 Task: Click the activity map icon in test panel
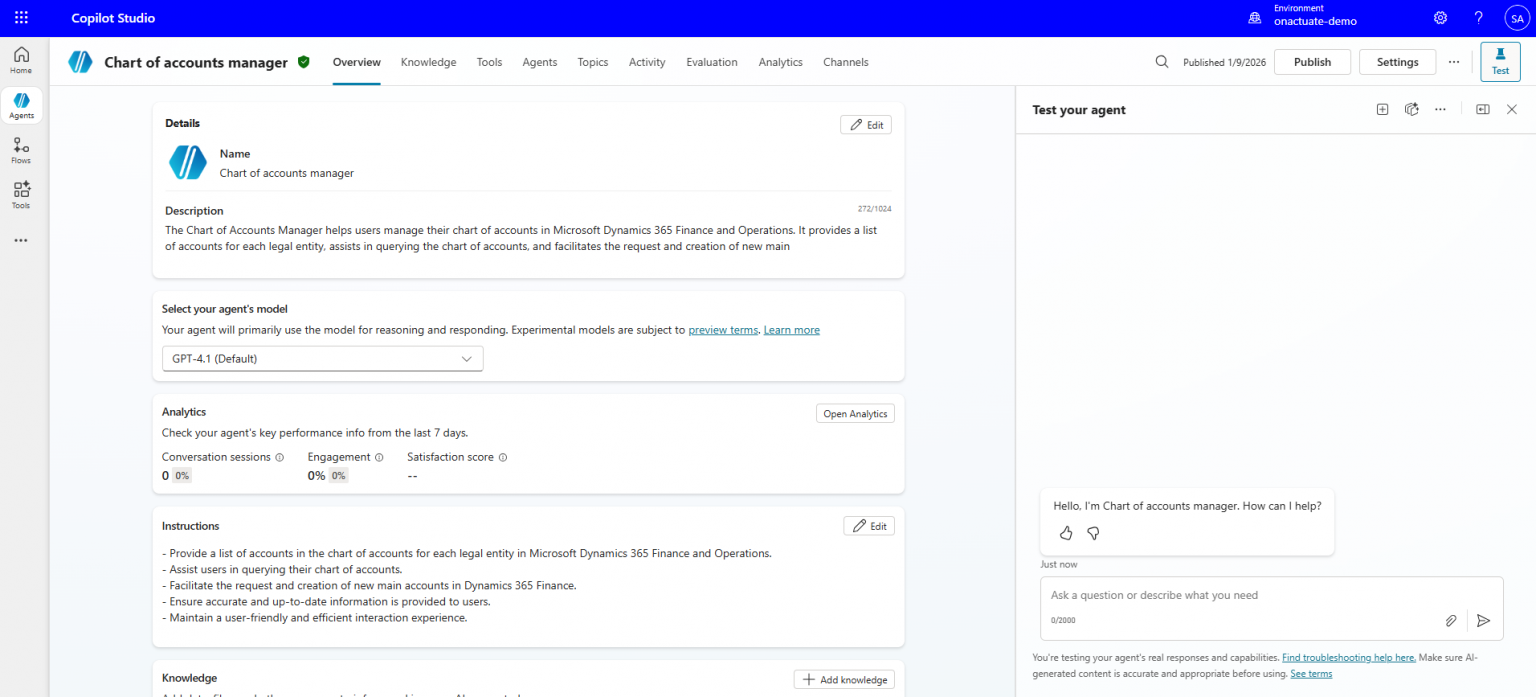coord(1412,110)
